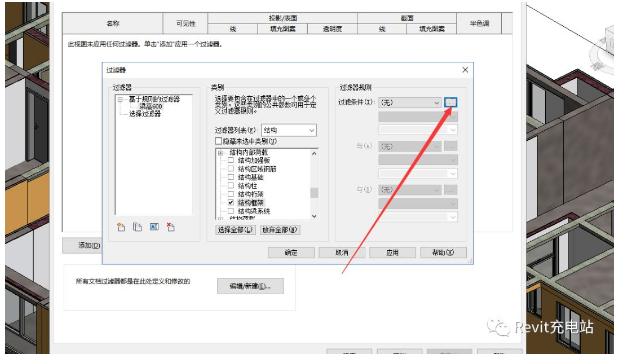Viewport: 621px width, 360px height.
Task: Click the 投影/表面 column group header
Action: point(282,18)
